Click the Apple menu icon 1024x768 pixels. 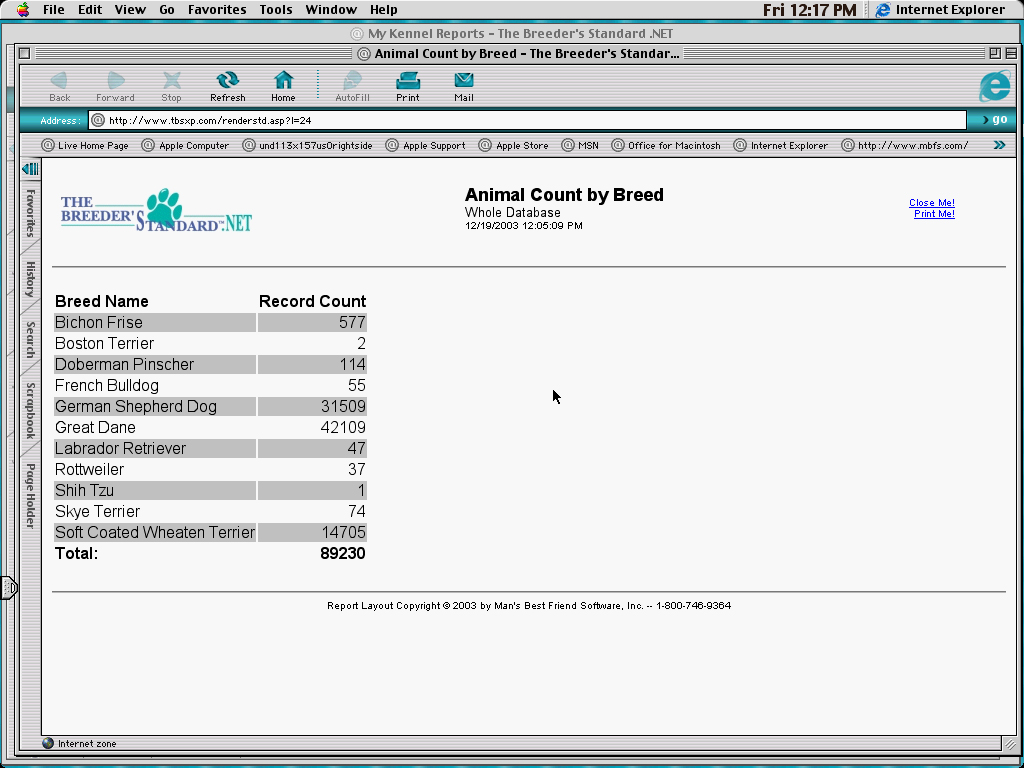[x=23, y=10]
